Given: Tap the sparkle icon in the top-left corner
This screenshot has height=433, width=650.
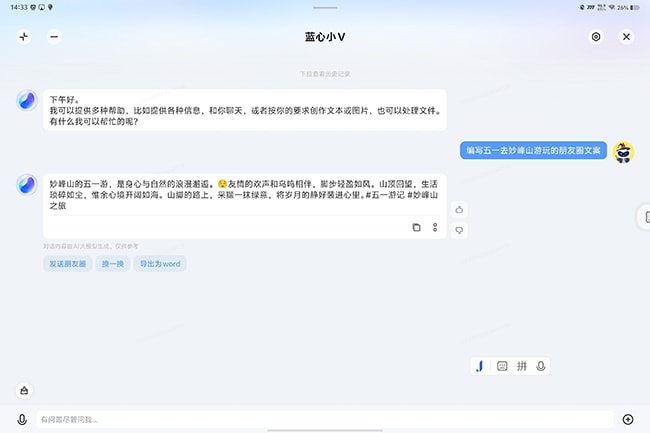Looking at the screenshot, I should tap(23, 37).
